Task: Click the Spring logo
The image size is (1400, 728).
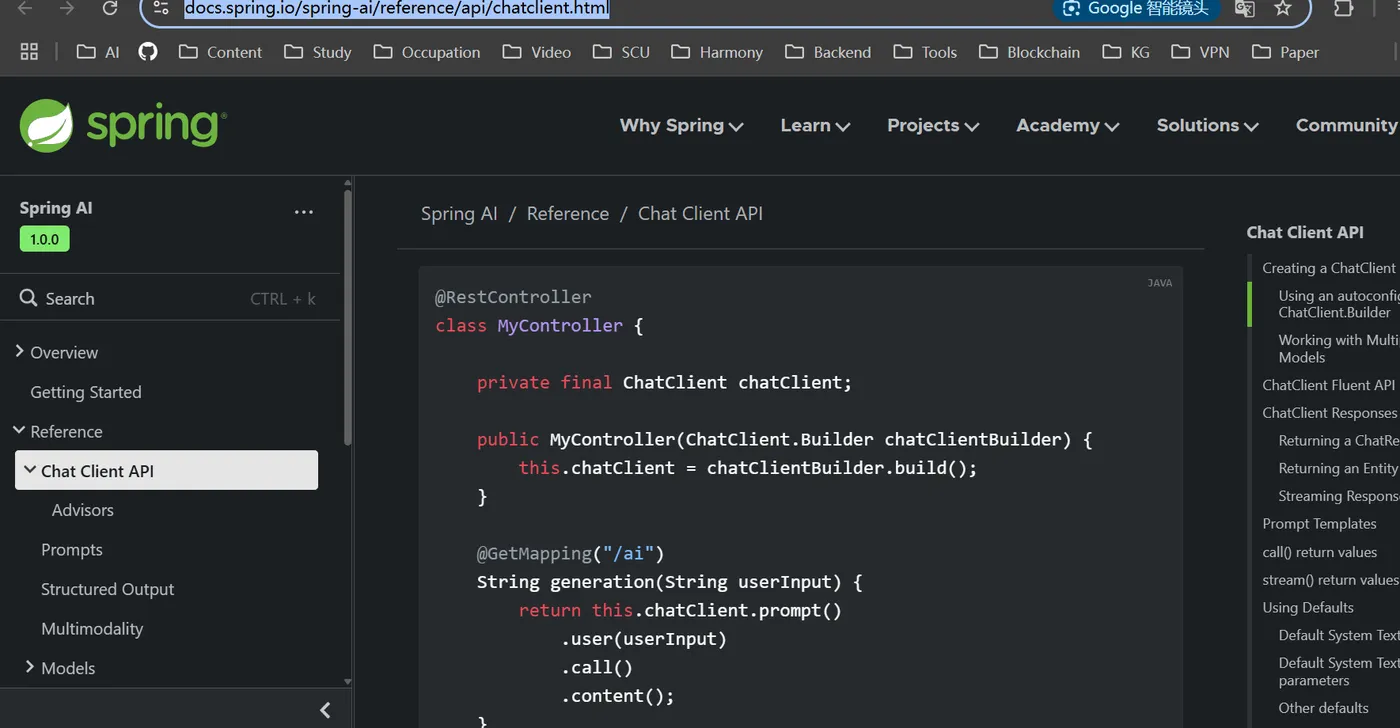Action: click(x=123, y=125)
